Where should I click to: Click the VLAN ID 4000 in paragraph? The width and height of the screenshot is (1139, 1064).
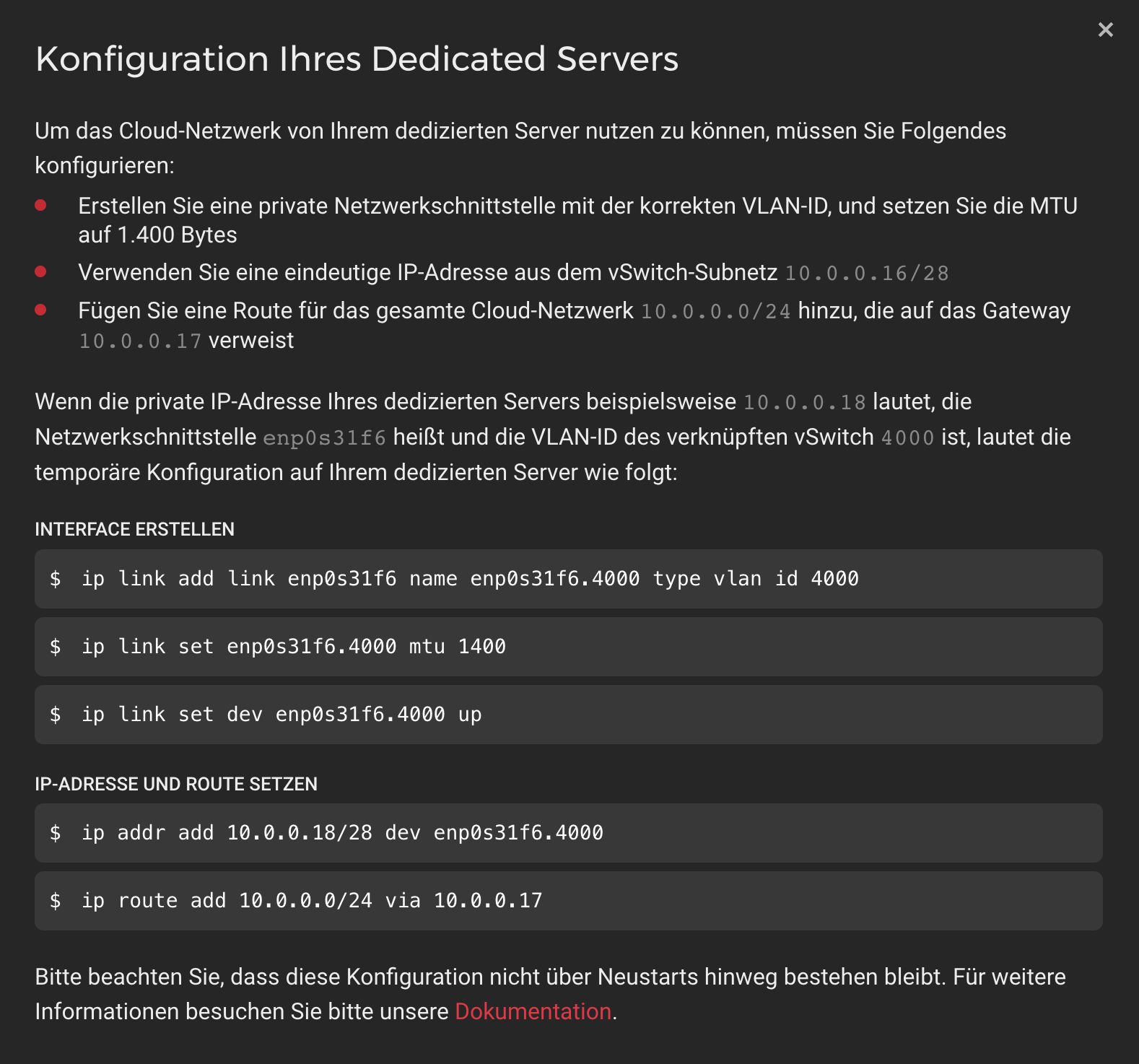(x=907, y=437)
